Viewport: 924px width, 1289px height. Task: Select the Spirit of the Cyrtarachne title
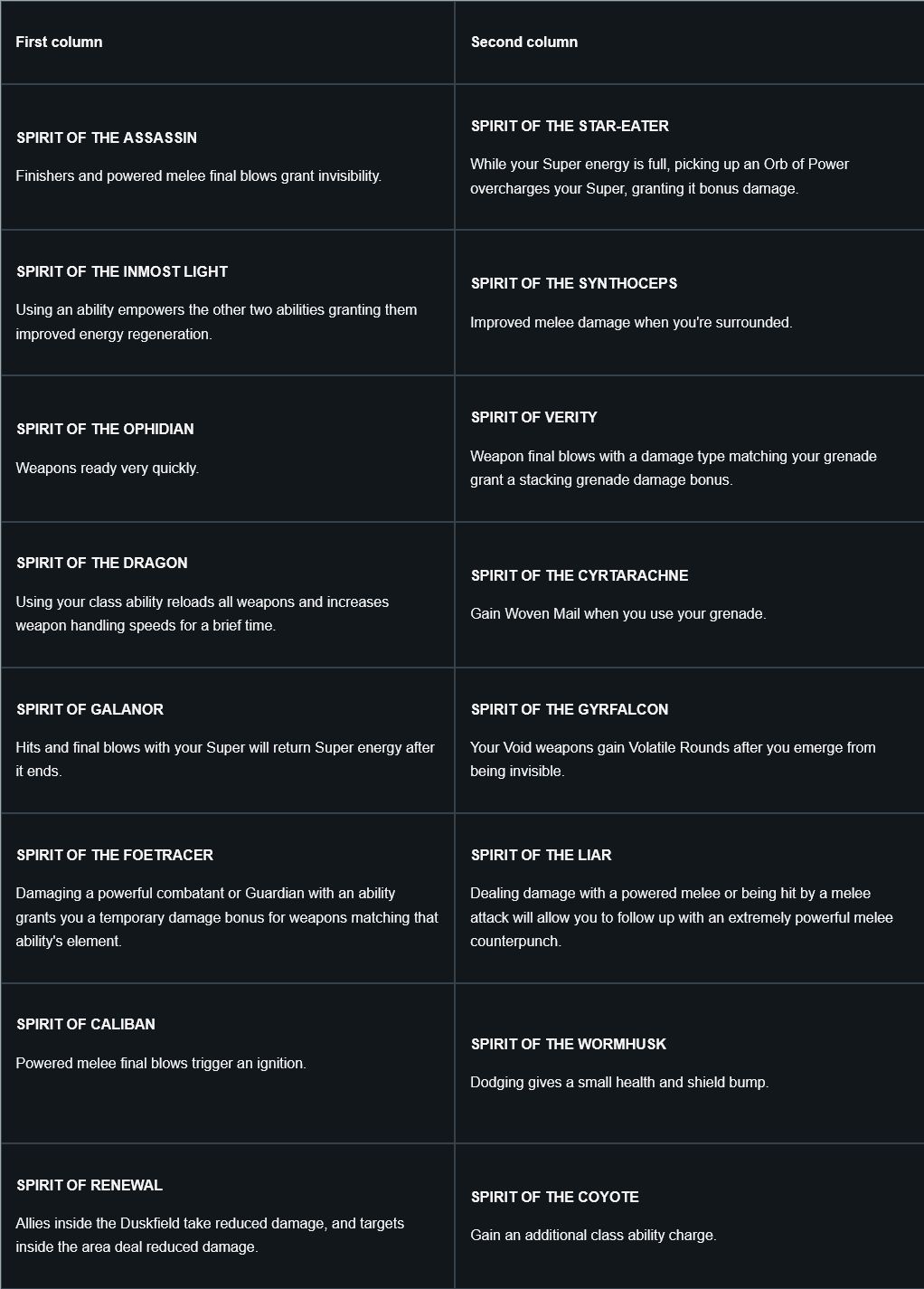(580, 575)
